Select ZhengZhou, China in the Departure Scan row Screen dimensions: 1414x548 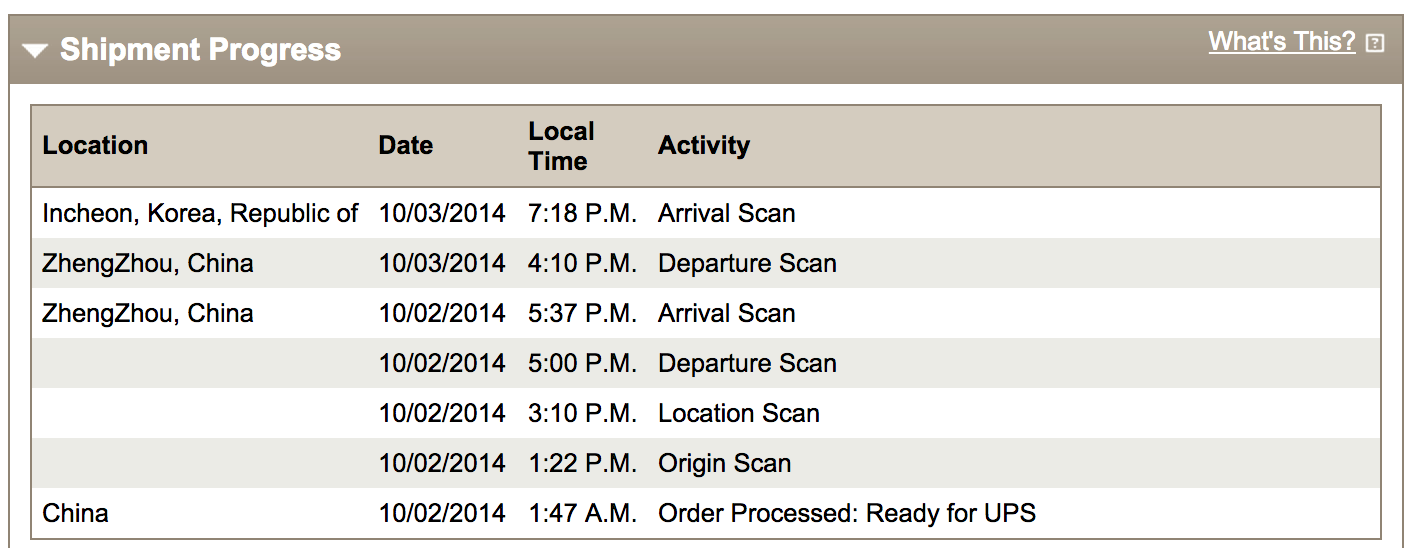pos(148,263)
